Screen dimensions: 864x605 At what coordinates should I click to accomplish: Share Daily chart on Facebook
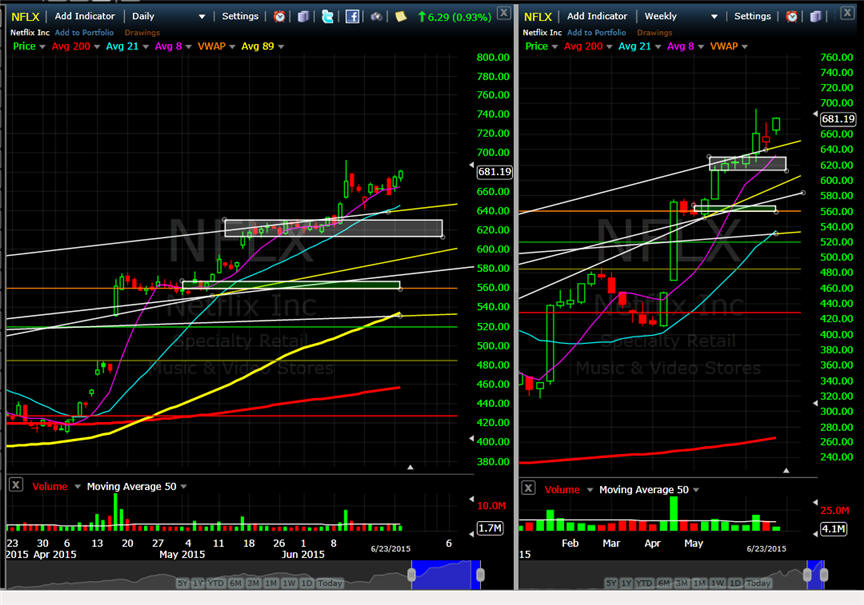pyautogui.click(x=352, y=17)
